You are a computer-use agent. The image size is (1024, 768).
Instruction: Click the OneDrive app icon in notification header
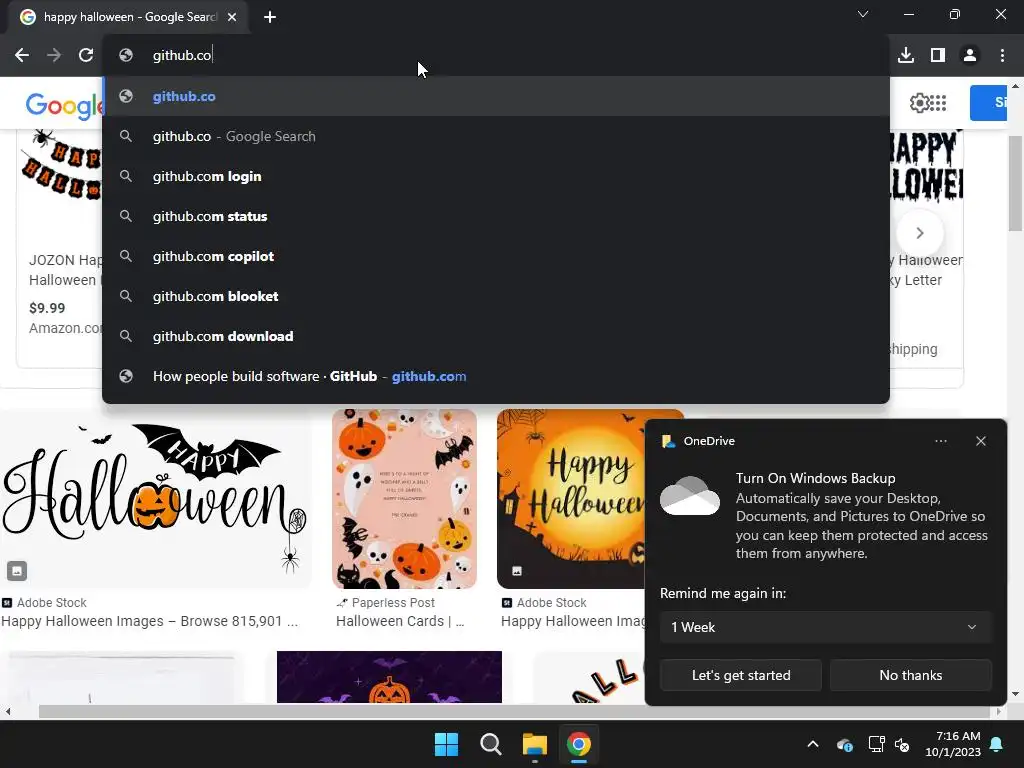(668, 441)
